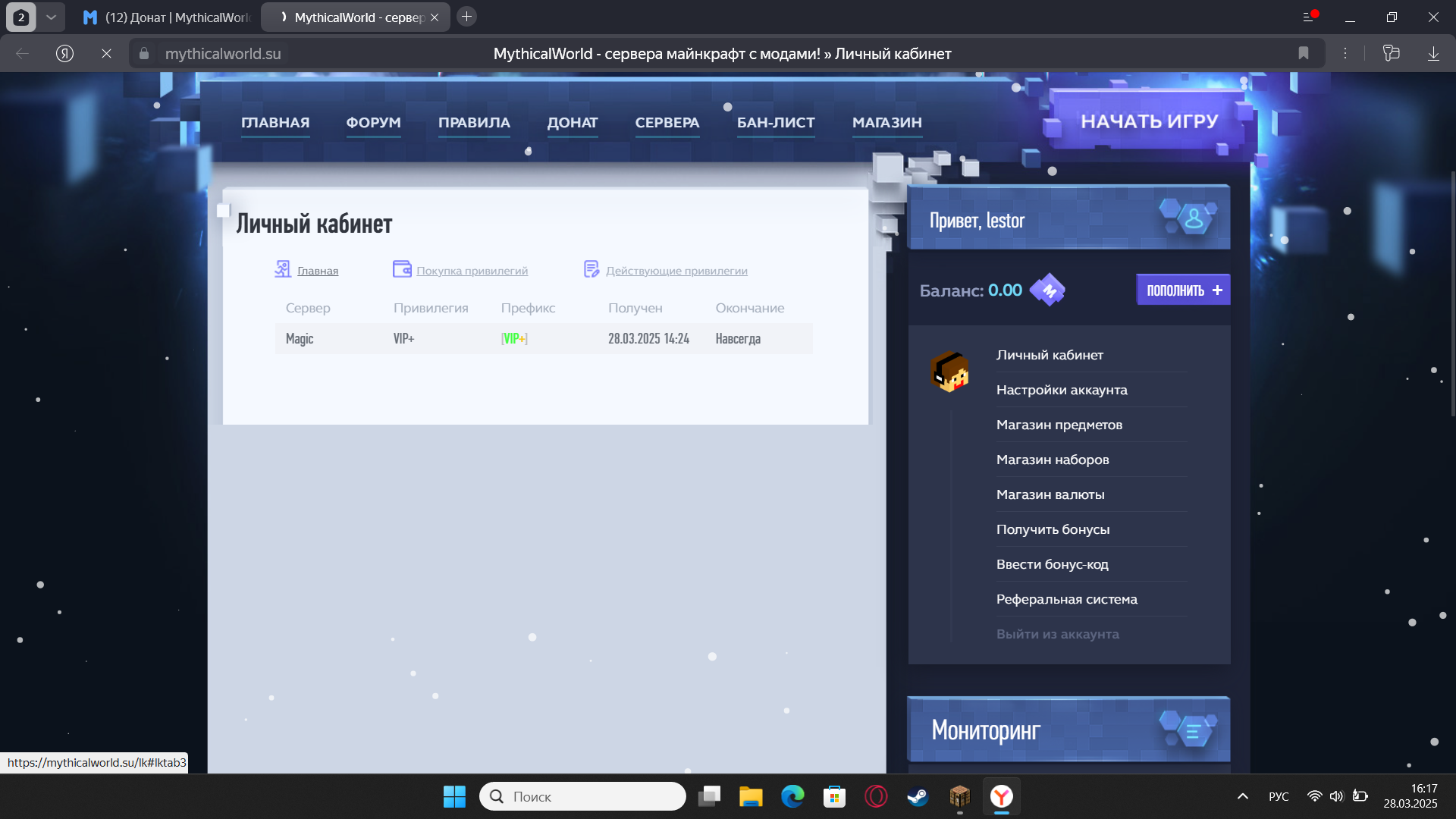This screenshot has height=819, width=1456.
Task: Open БАН-ЛИСТ in the site navigation
Action: tap(776, 122)
